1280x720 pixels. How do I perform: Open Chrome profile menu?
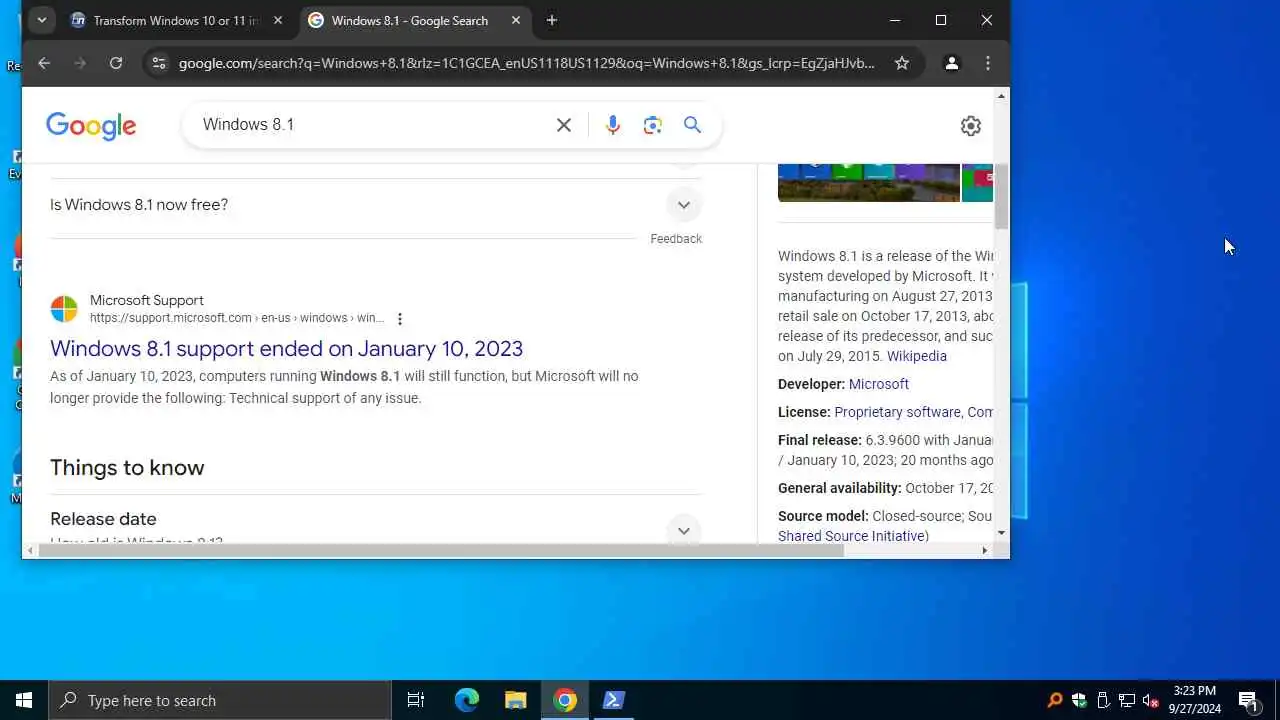coord(951,63)
